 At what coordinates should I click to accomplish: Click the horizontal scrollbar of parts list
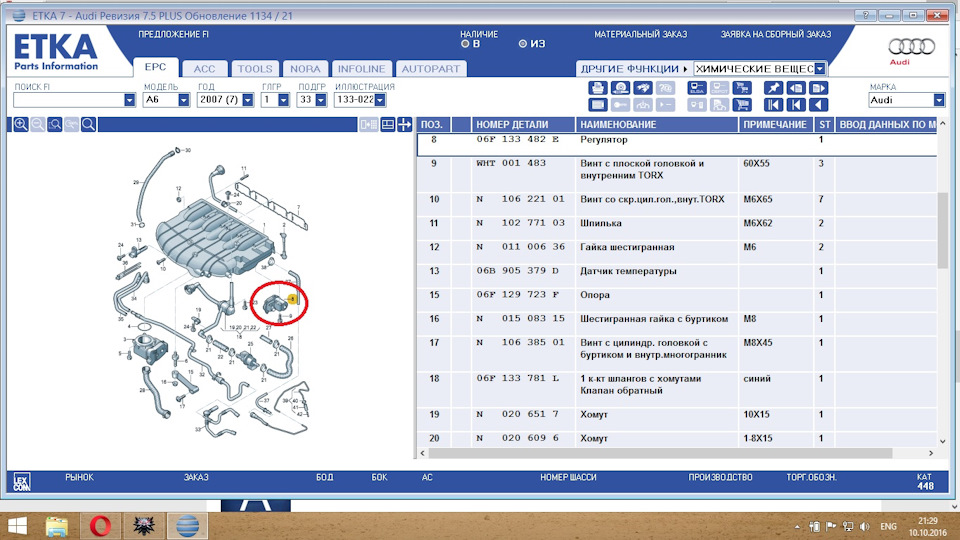[660, 453]
